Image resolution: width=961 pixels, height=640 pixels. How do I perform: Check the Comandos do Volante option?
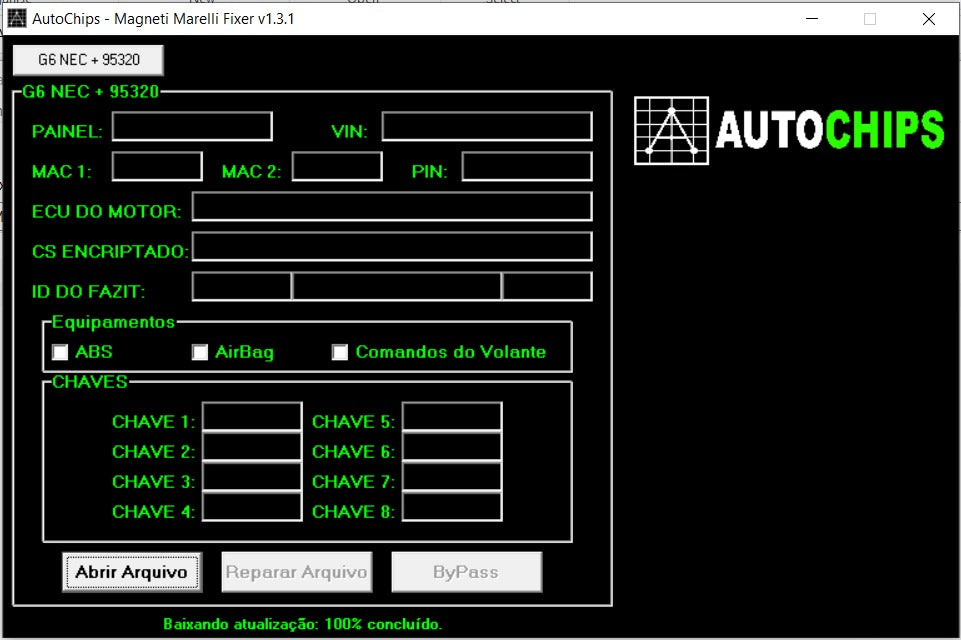(x=341, y=352)
